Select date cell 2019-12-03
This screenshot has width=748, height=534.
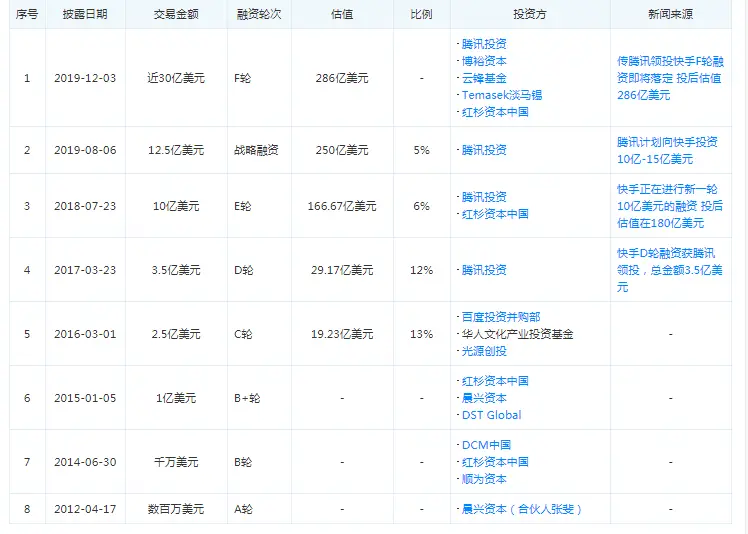(x=85, y=78)
